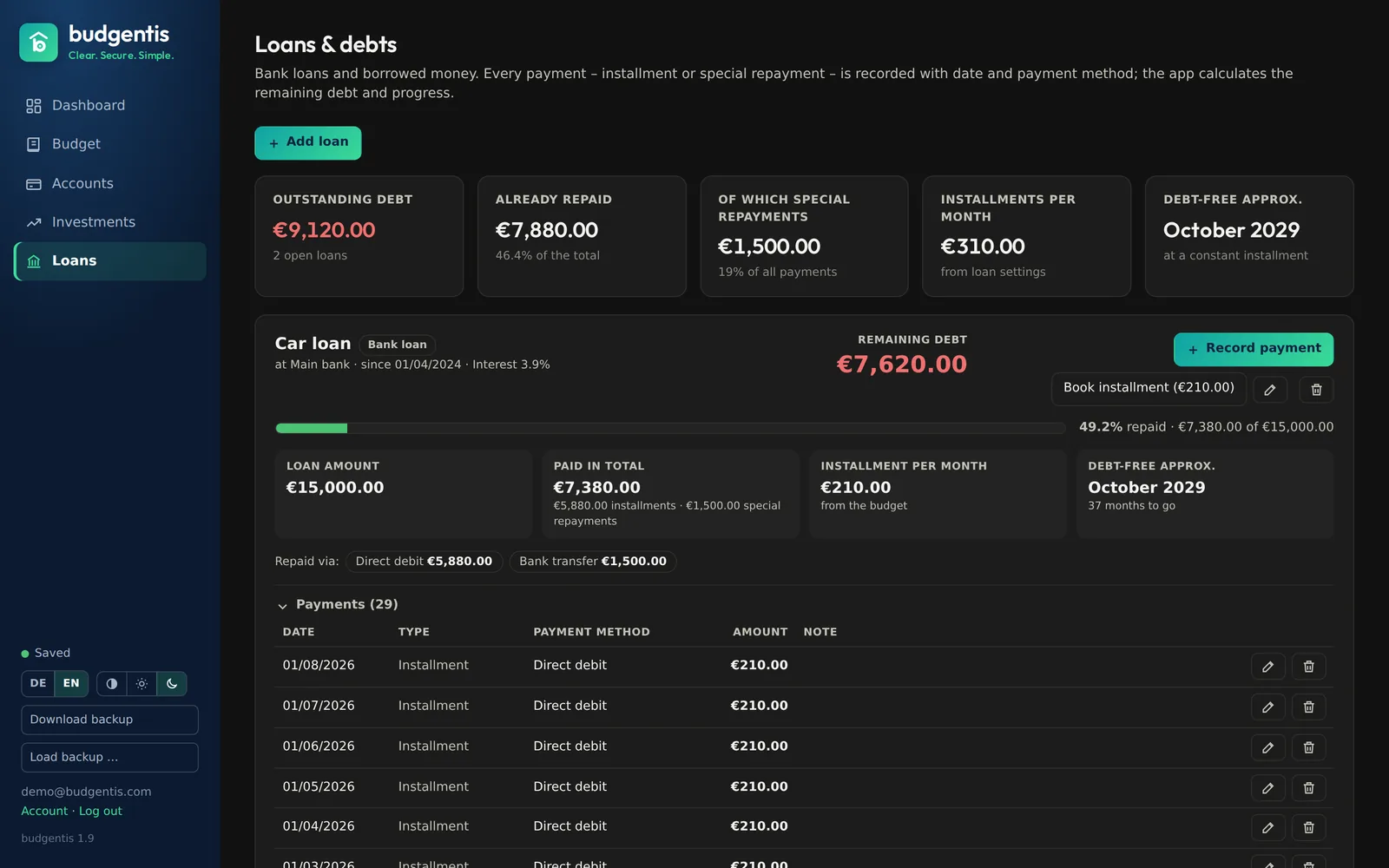Click Load backup …
1389x868 pixels.
point(109,757)
